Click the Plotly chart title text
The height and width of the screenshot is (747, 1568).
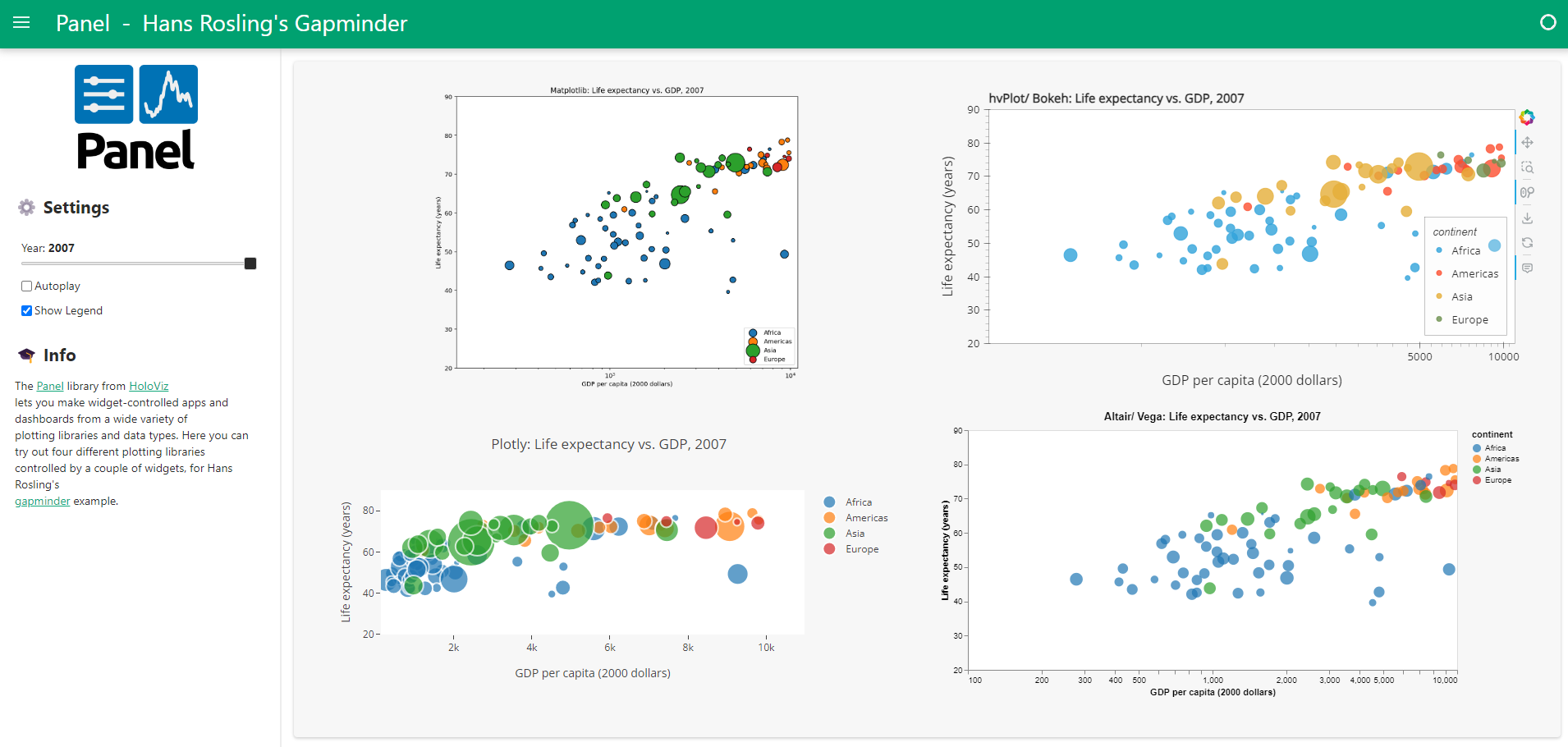(608, 444)
